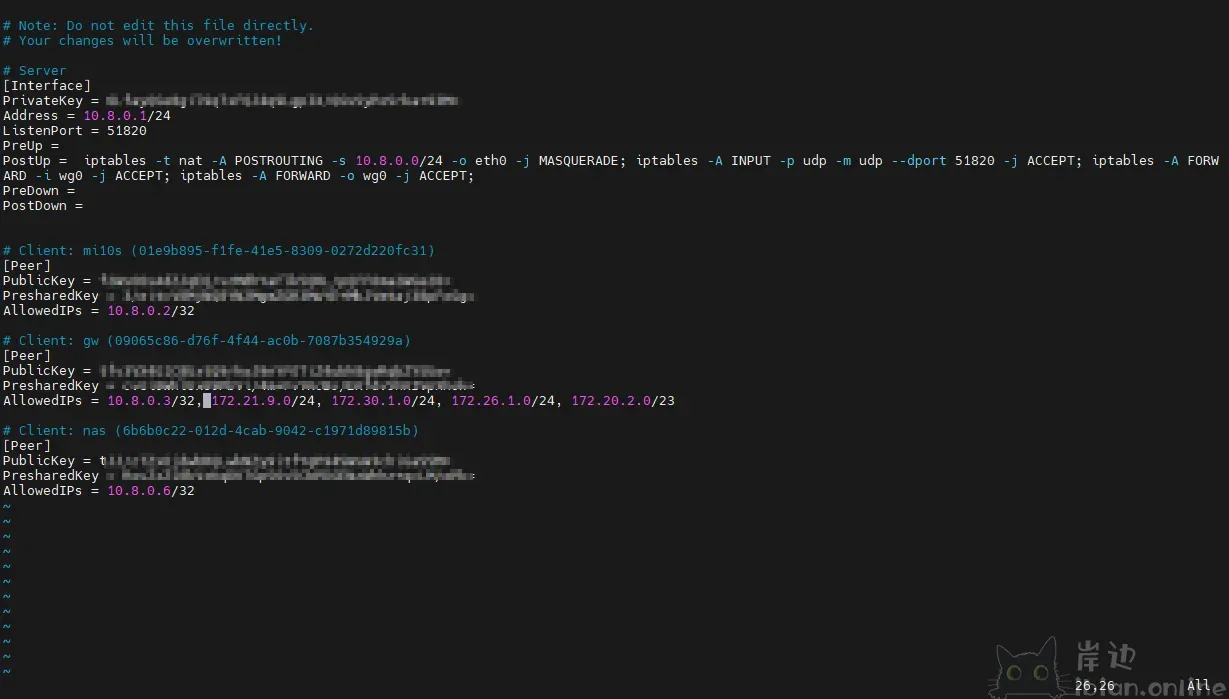Click the ListenPort value 51820
Screen dimensions: 1229x699
coord(127,130)
